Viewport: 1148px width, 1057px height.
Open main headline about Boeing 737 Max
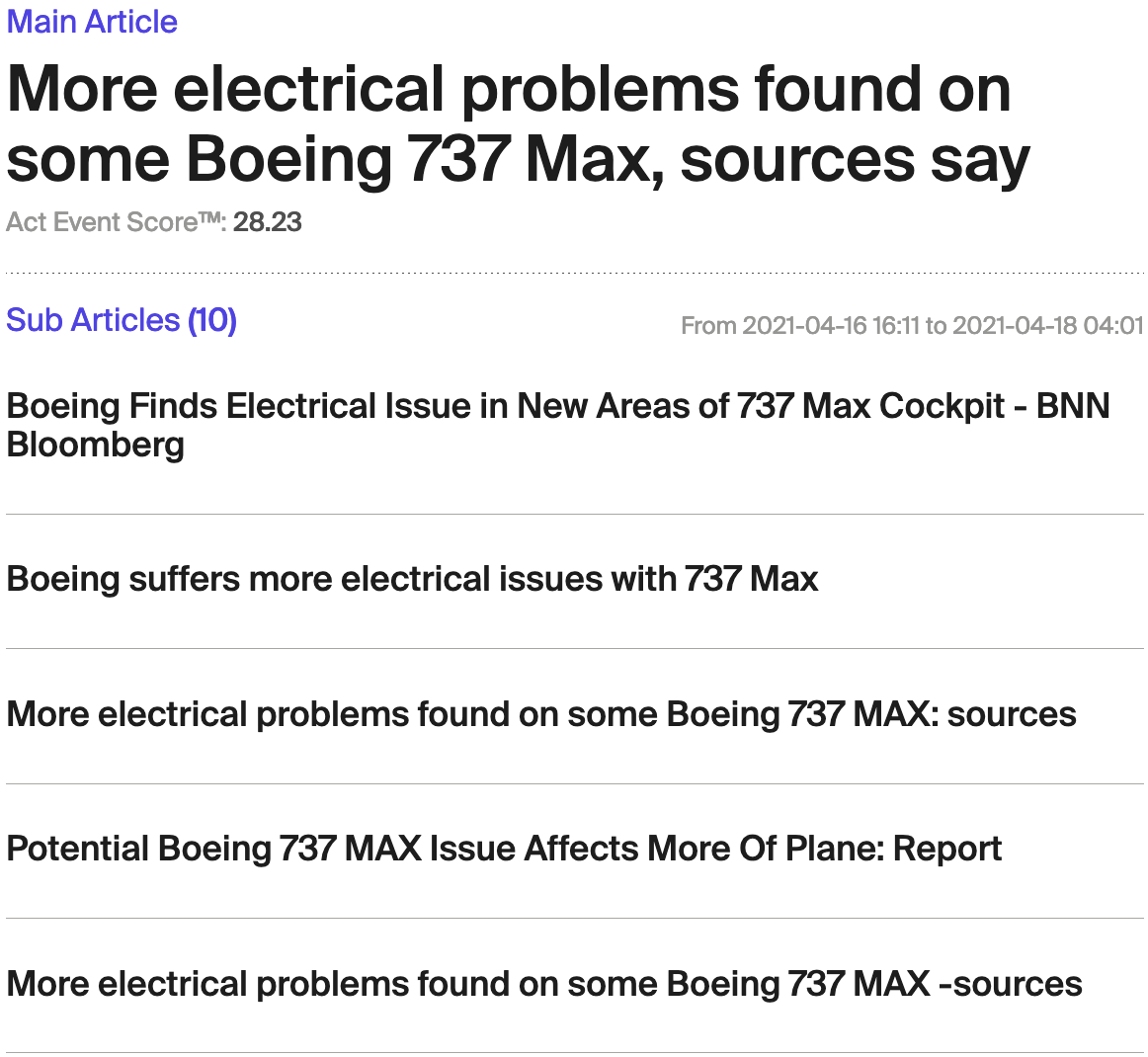[519, 123]
